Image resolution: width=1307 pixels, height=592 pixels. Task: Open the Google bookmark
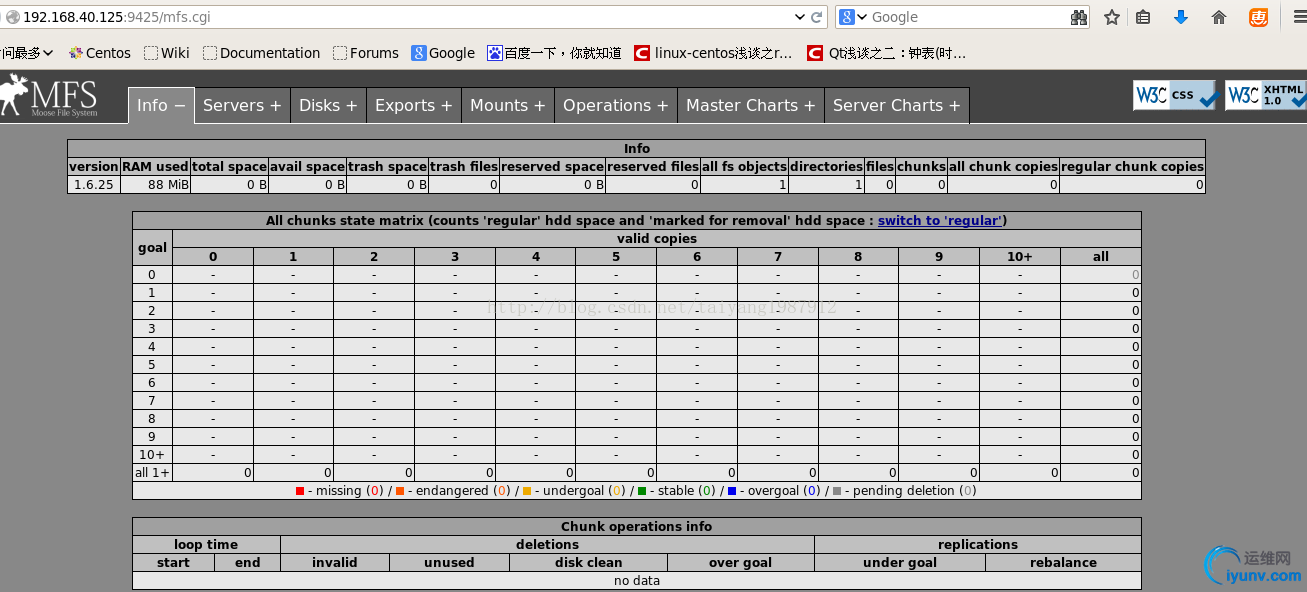click(x=443, y=53)
